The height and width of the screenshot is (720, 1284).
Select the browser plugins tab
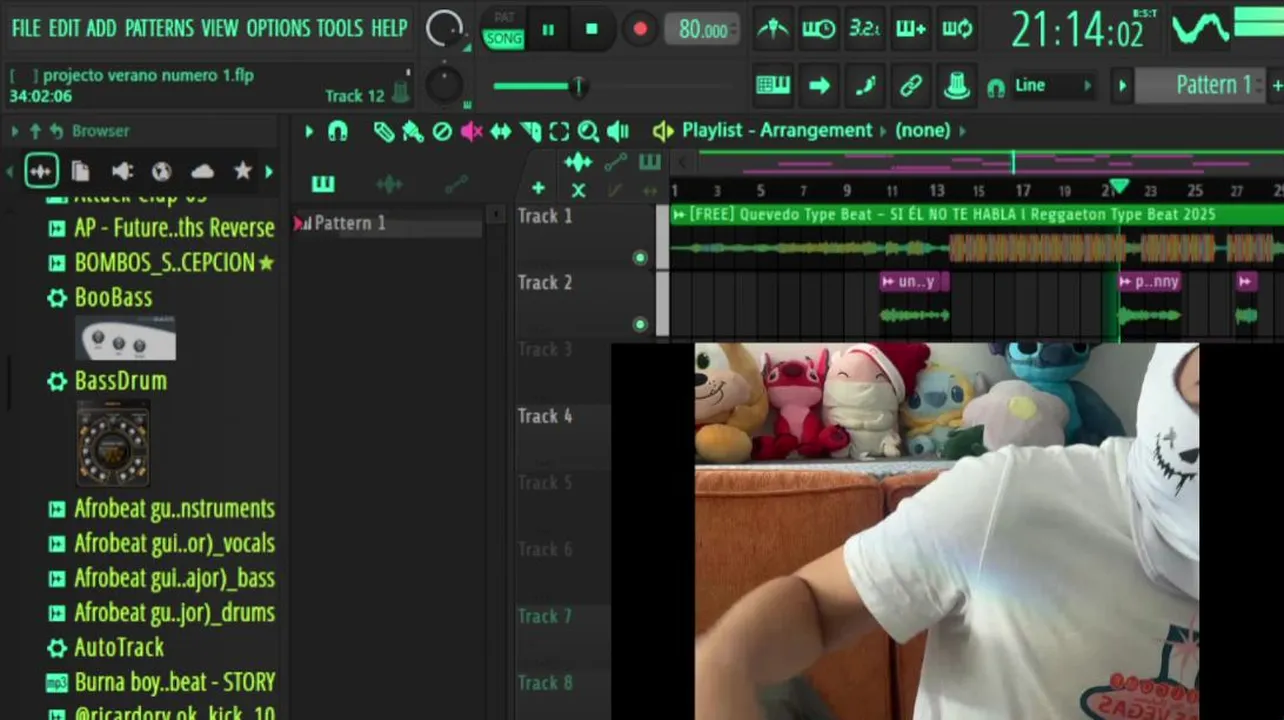122,171
